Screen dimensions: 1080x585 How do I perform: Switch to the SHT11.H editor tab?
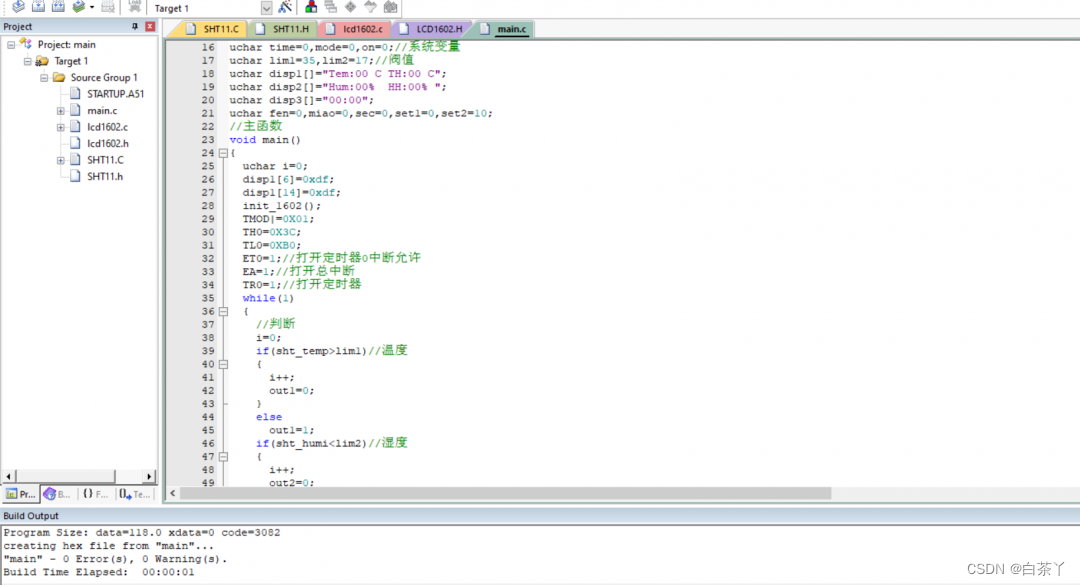282,29
